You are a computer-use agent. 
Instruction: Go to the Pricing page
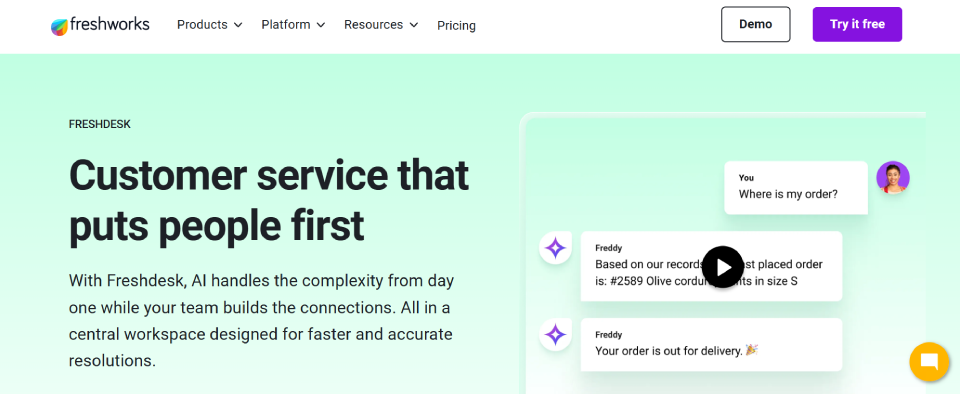pos(456,26)
